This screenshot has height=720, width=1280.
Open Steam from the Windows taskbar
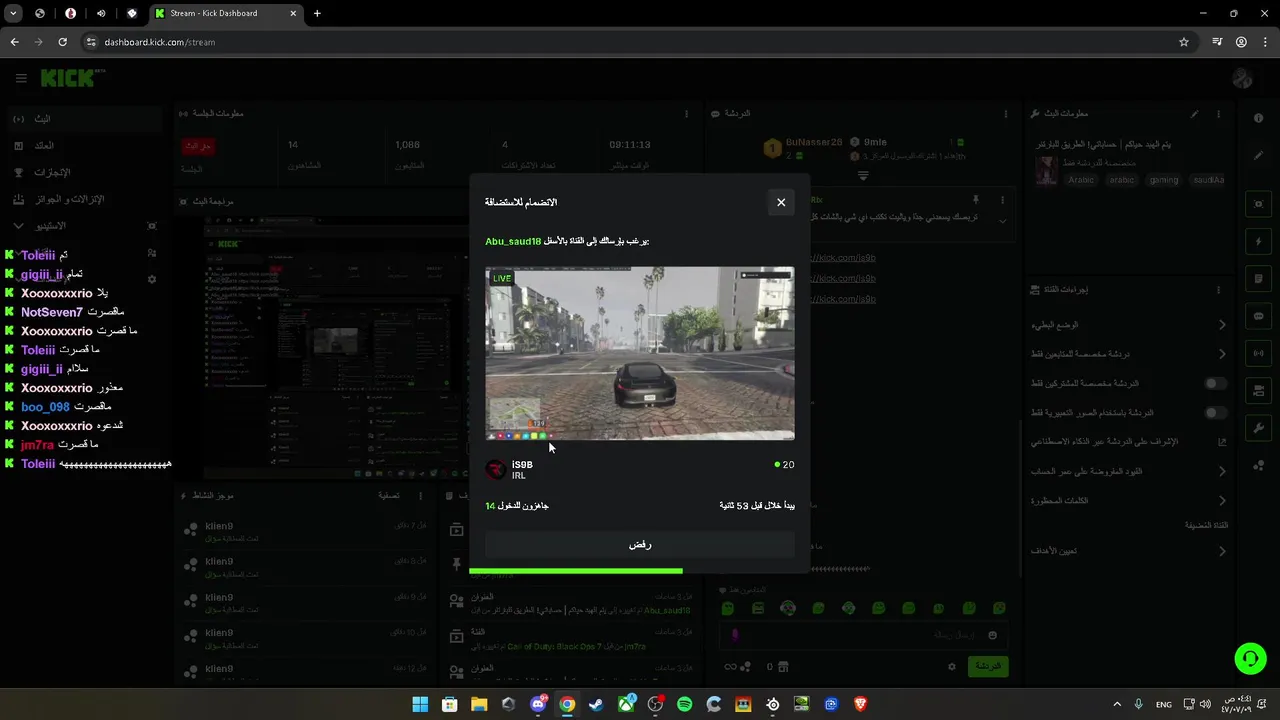point(596,705)
